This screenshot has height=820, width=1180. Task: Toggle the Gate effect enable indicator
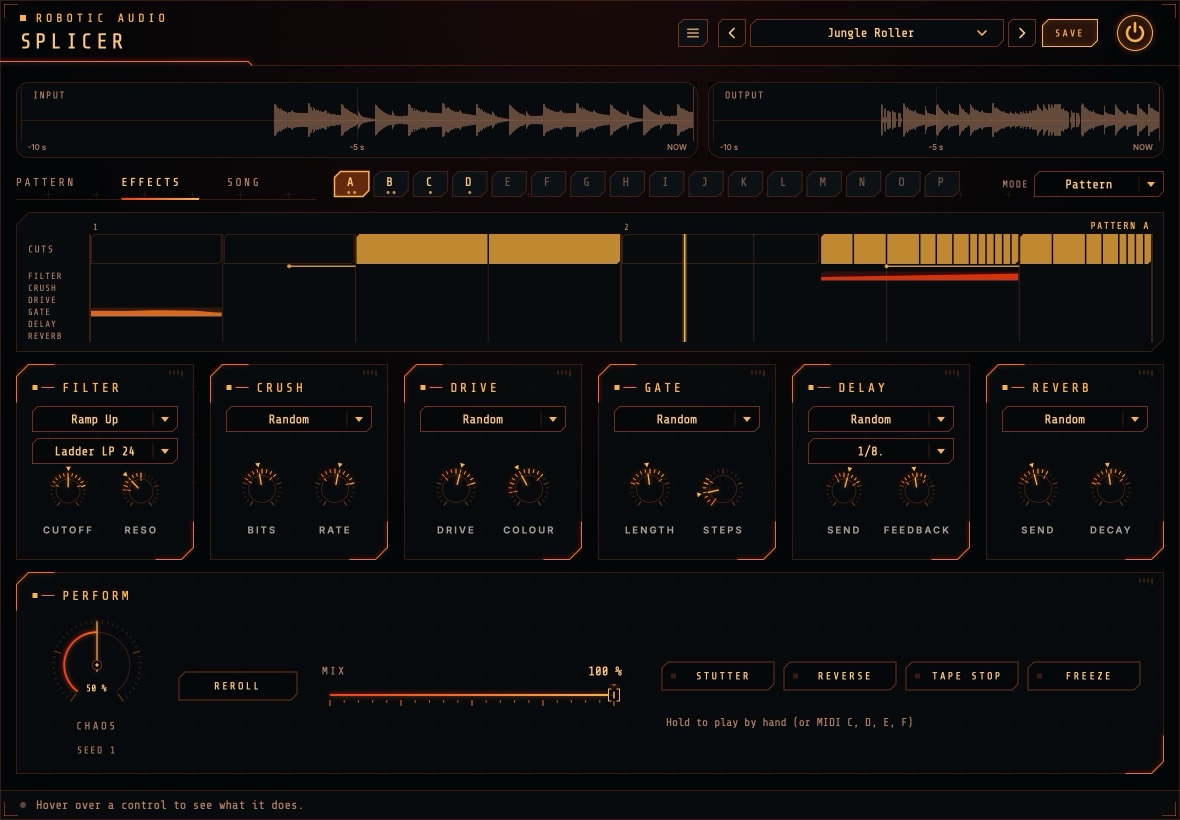point(617,387)
